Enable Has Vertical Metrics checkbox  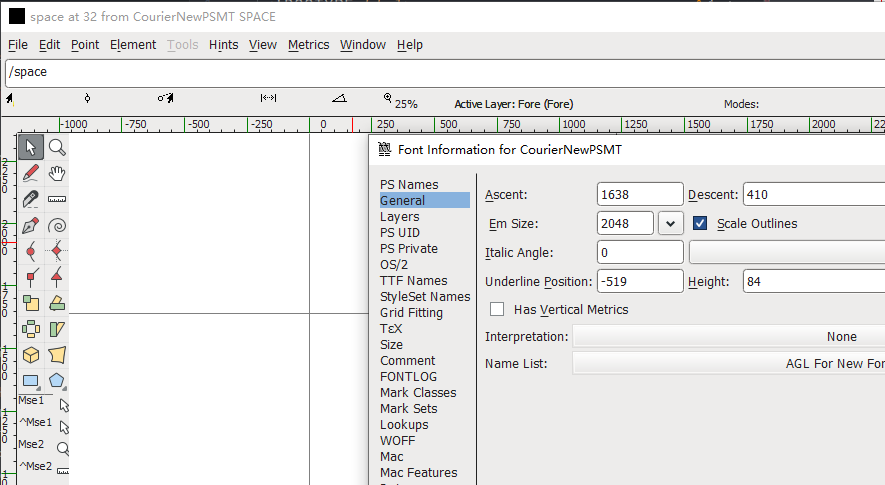(x=497, y=309)
